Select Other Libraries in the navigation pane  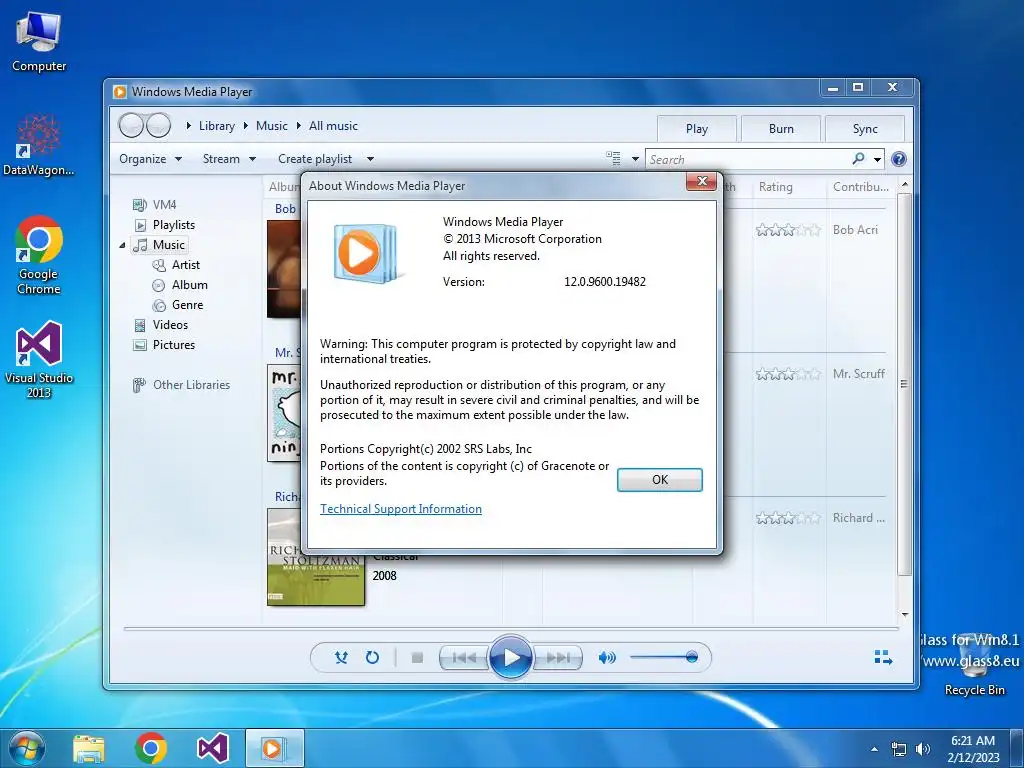[182, 385]
